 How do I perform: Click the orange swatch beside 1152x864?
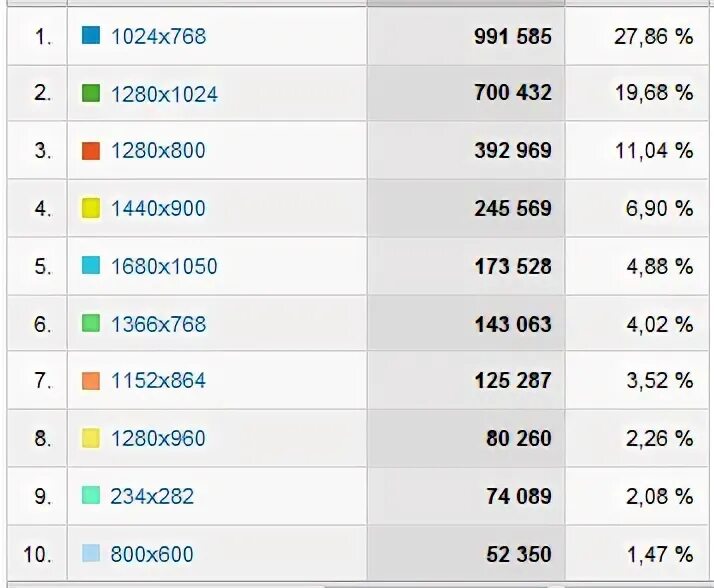(91, 381)
